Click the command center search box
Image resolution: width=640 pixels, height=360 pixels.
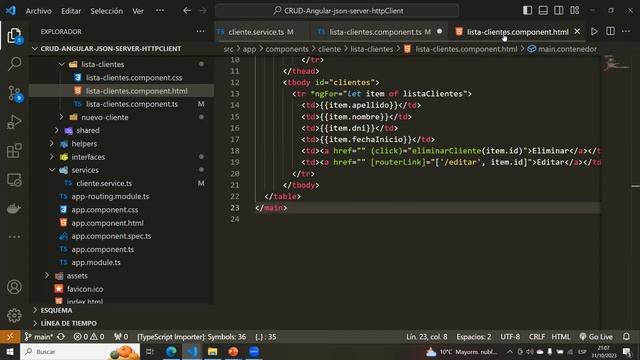[x=337, y=11]
